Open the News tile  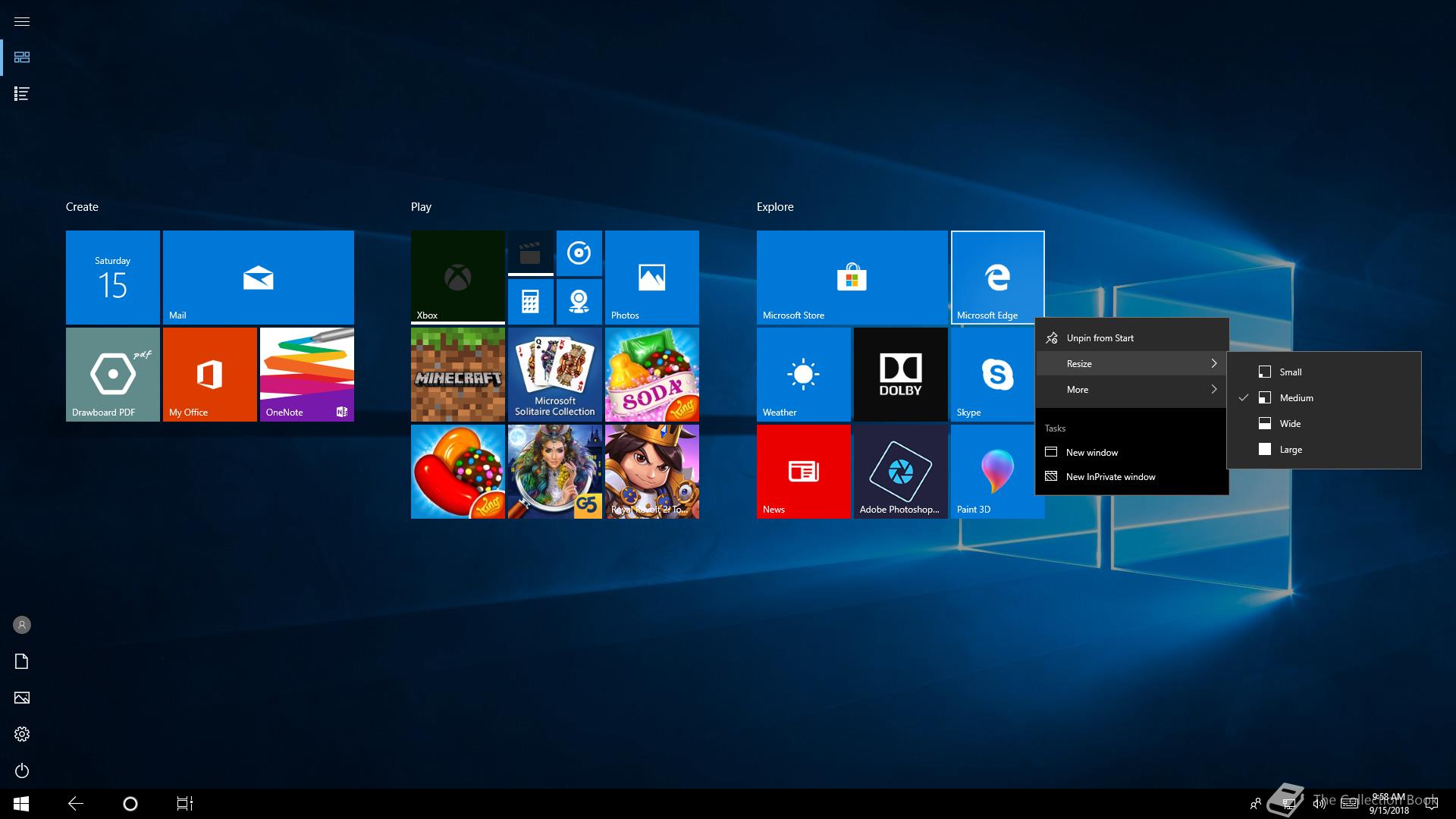(804, 472)
